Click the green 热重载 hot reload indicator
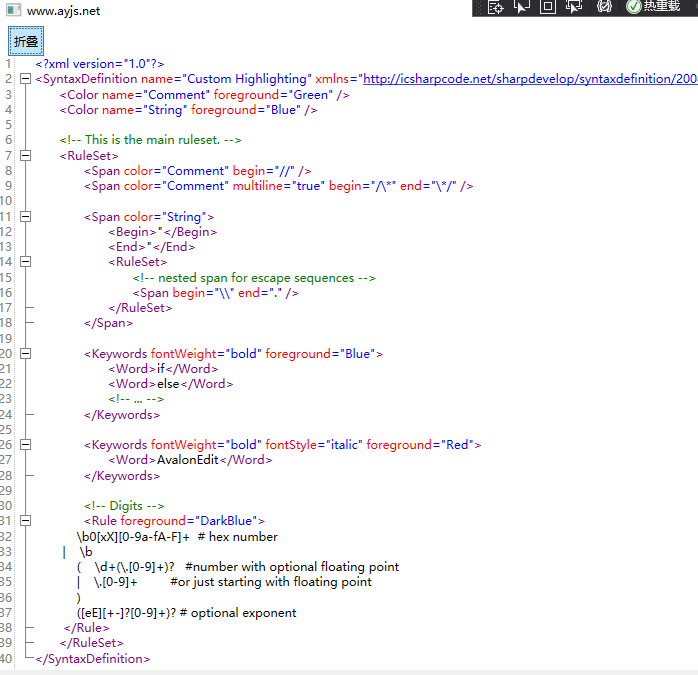This screenshot has width=698, height=675. coord(653,6)
